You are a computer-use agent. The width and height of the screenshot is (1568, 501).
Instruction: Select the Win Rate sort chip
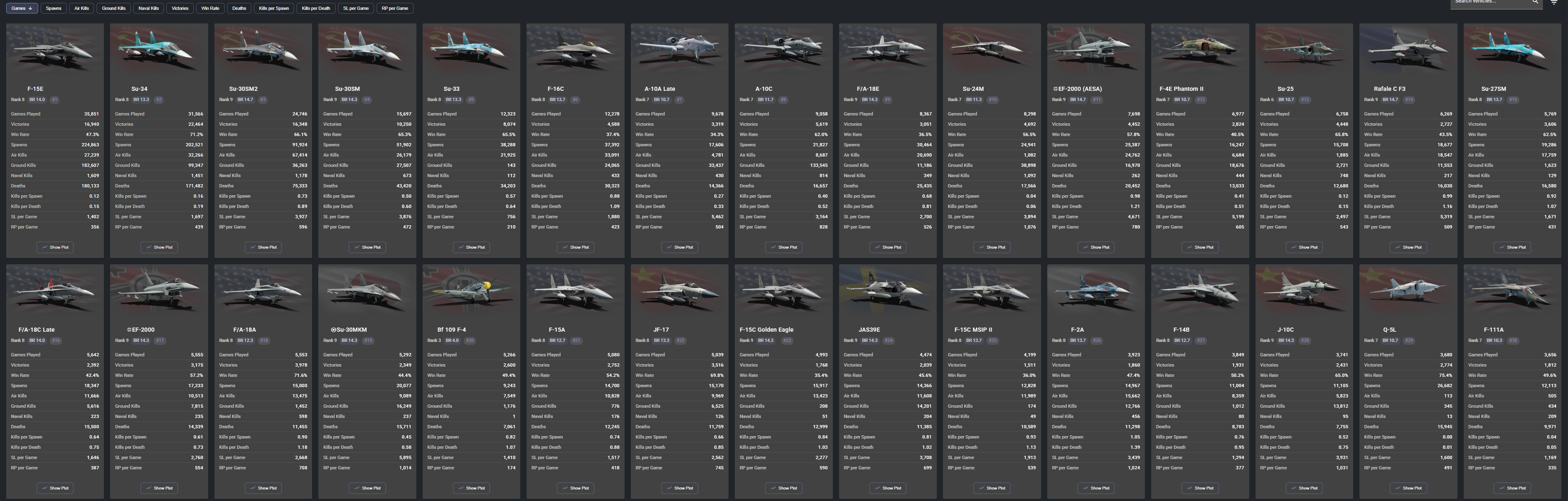point(210,9)
